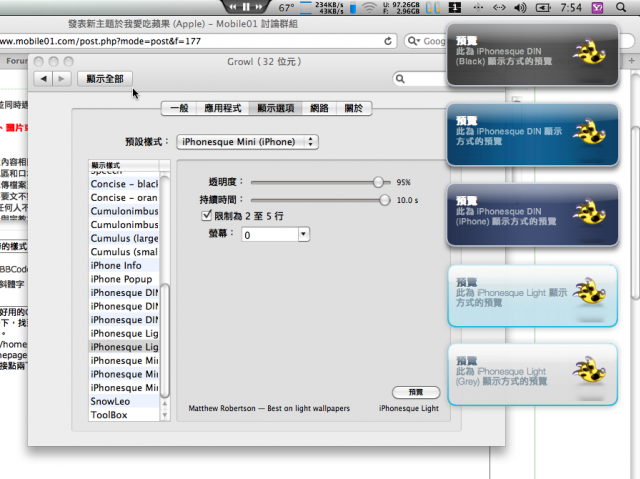
Task: Go back in the Growl preferences window
Action: [x=44, y=79]
